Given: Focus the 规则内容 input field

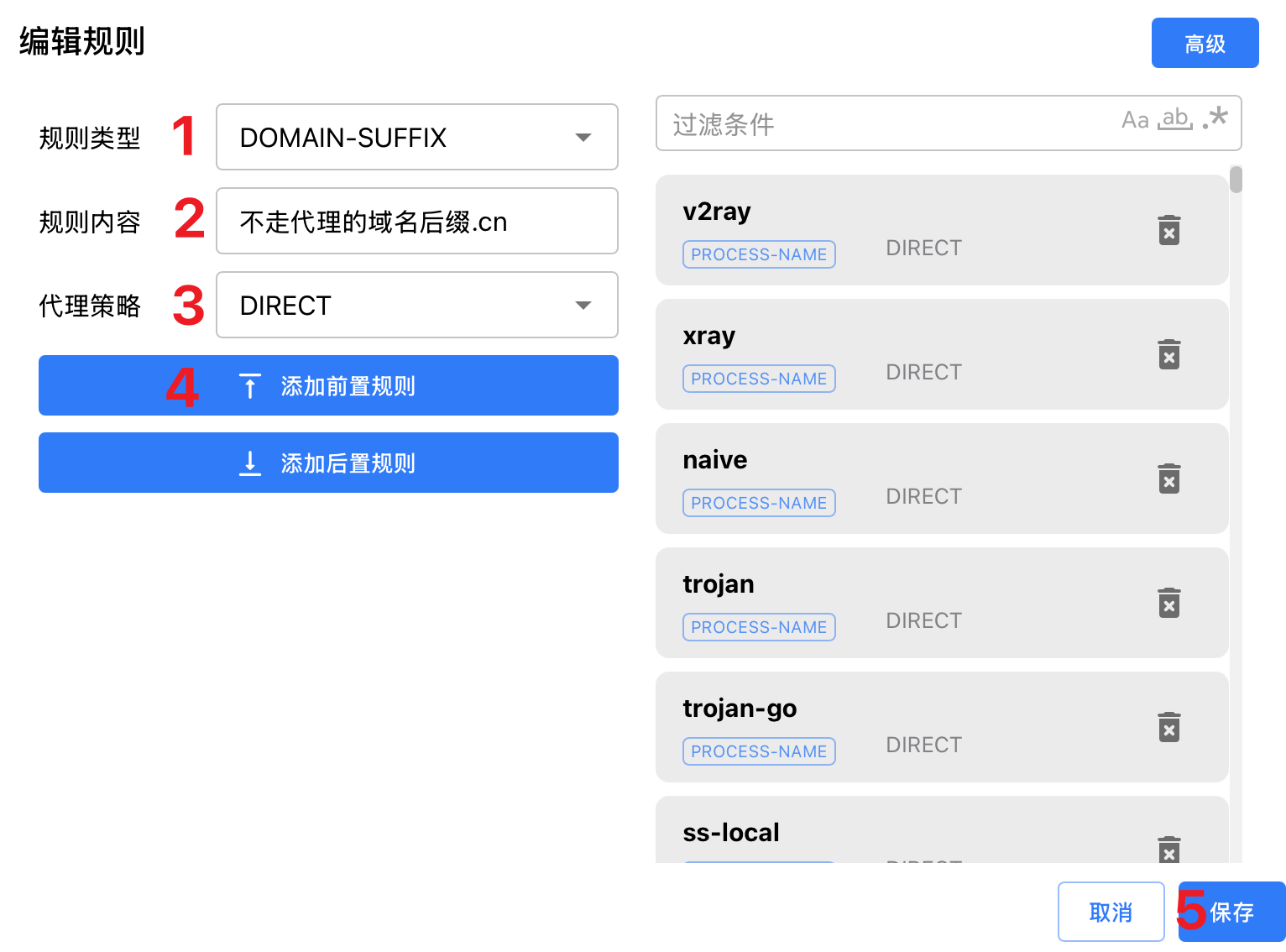Looking at the screenshot, I should (x=416, y=221).
